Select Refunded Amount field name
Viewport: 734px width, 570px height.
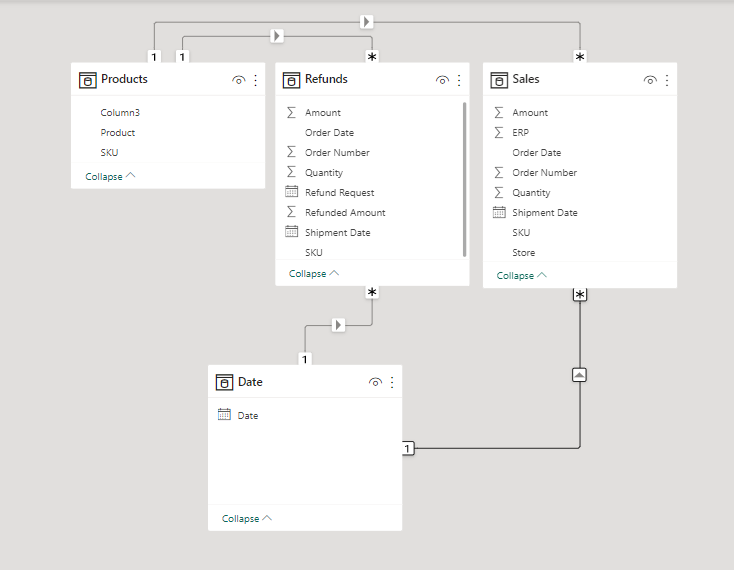pos(345,212)
